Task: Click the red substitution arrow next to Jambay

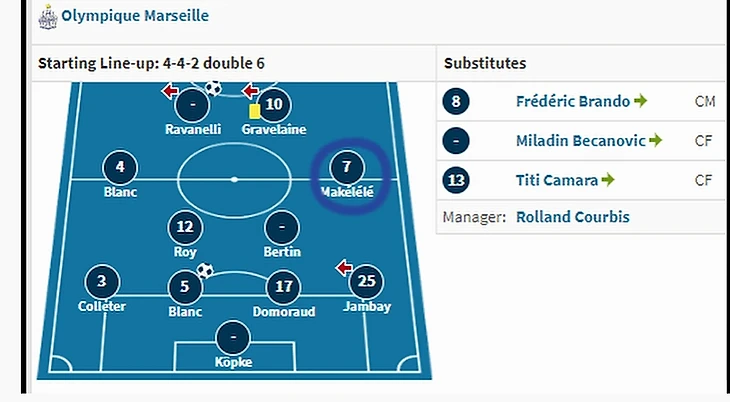Action: click(344, 268)
